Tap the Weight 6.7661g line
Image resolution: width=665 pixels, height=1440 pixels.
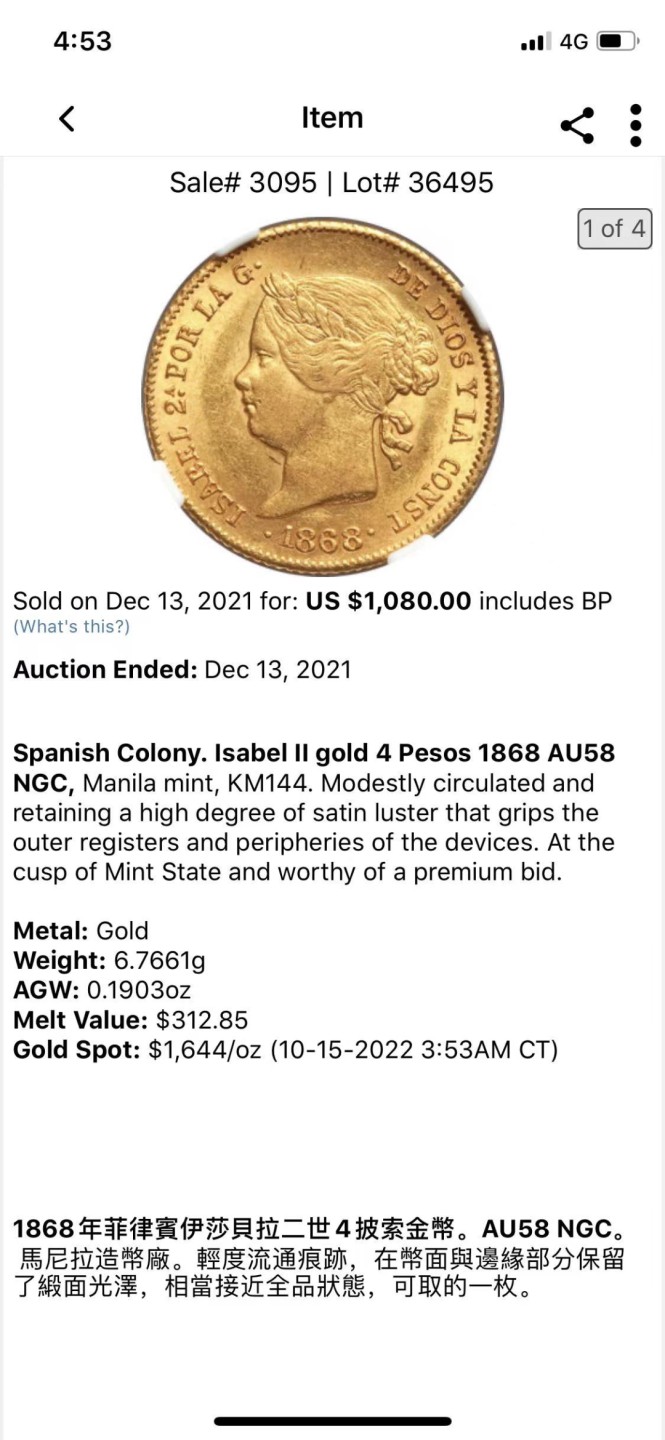(109, 961)
